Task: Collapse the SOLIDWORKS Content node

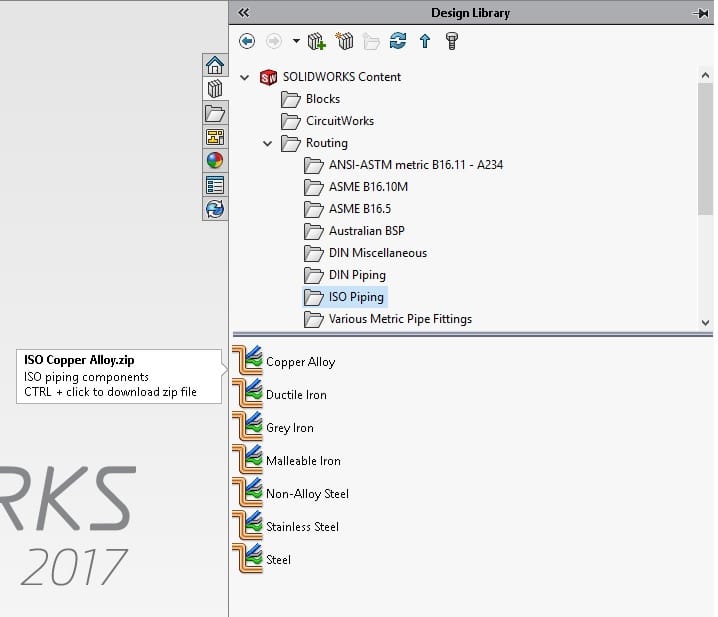Action: click(245, 77)
